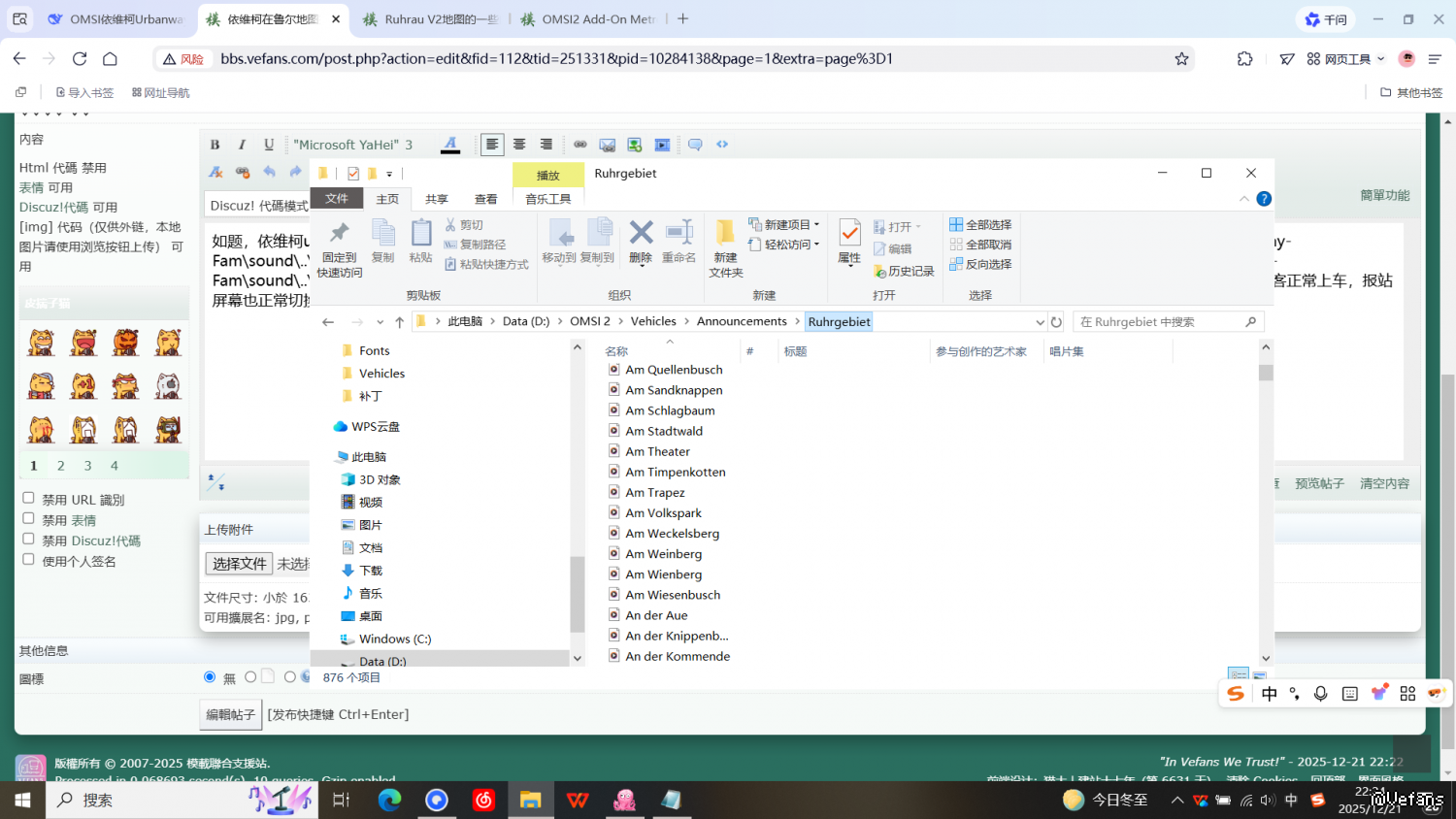This screenshot has height=819, width=1456.
Task: Insert a hyperlink with the chain link icon
Action: coord(580,145)
